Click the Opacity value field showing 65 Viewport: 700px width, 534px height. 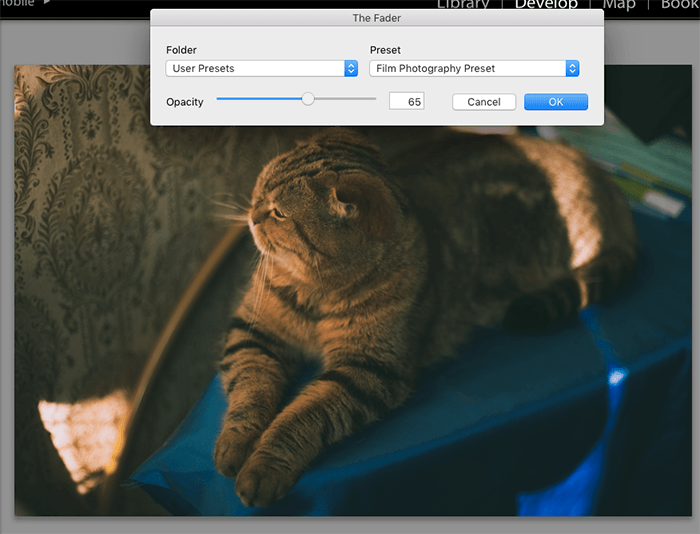pyautogui.click(x=406, y=102)
